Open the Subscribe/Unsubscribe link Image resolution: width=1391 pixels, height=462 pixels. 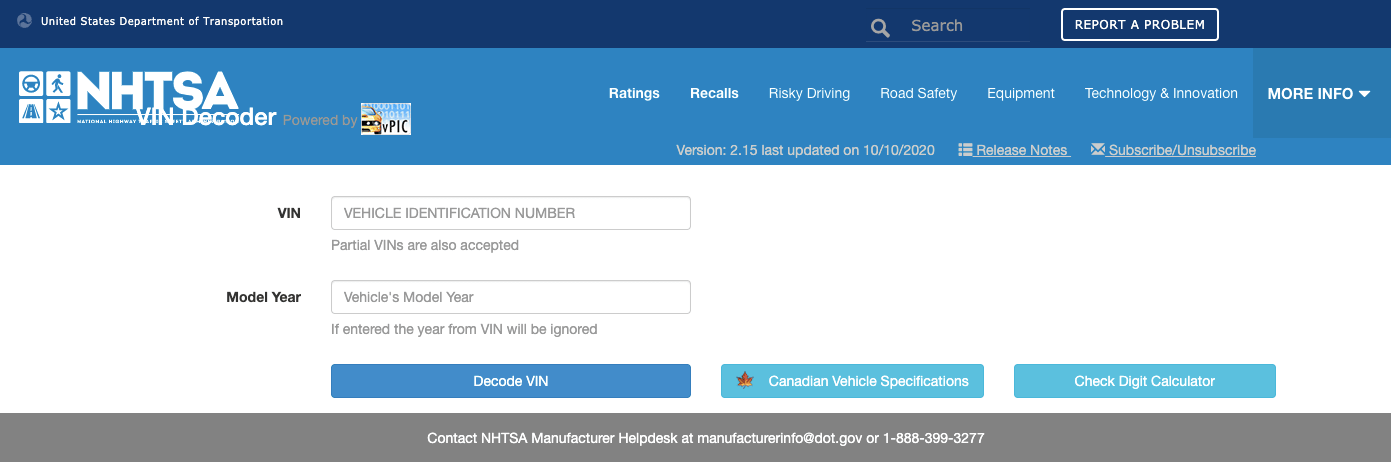coord(1173,150)
